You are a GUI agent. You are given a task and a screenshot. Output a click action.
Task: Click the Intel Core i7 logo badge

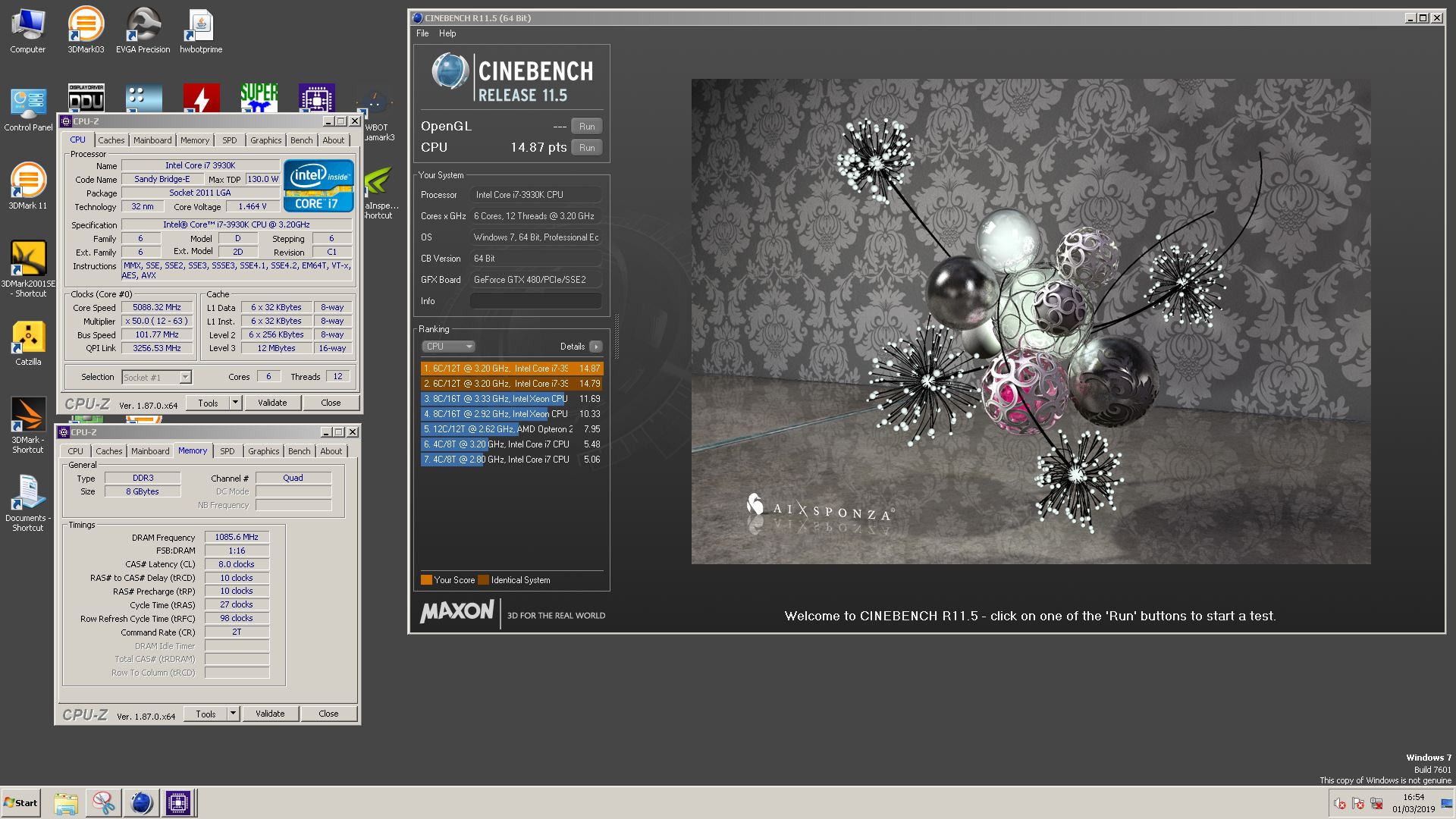click(x=318, y=185)
